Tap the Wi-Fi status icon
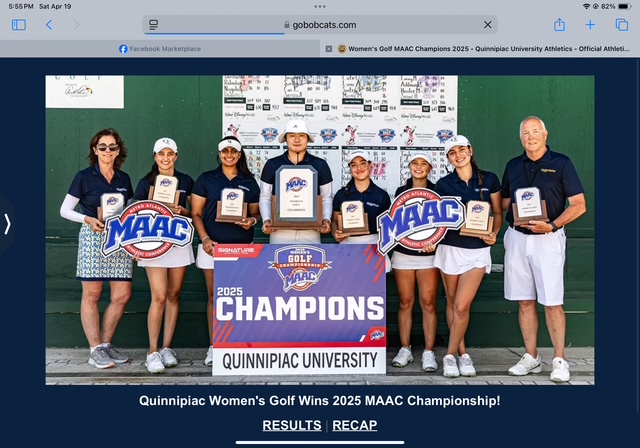The width and height of the screenshot is (640, 448). click(x=587, y=6)
